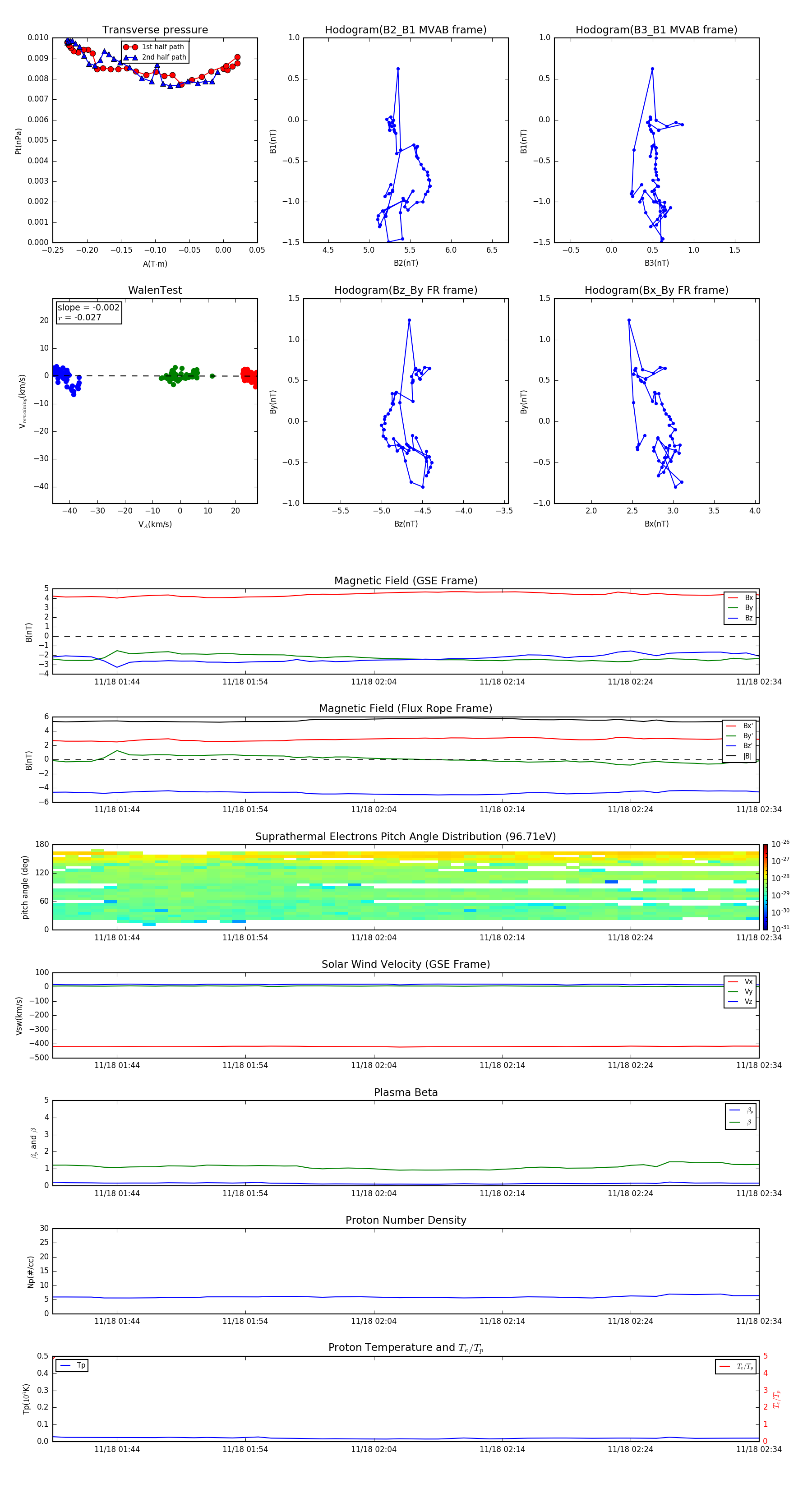Select the "2nd half path" legend entry
Screen dimensions: 812x1489
pyautogui.click(x=155, y=57)
